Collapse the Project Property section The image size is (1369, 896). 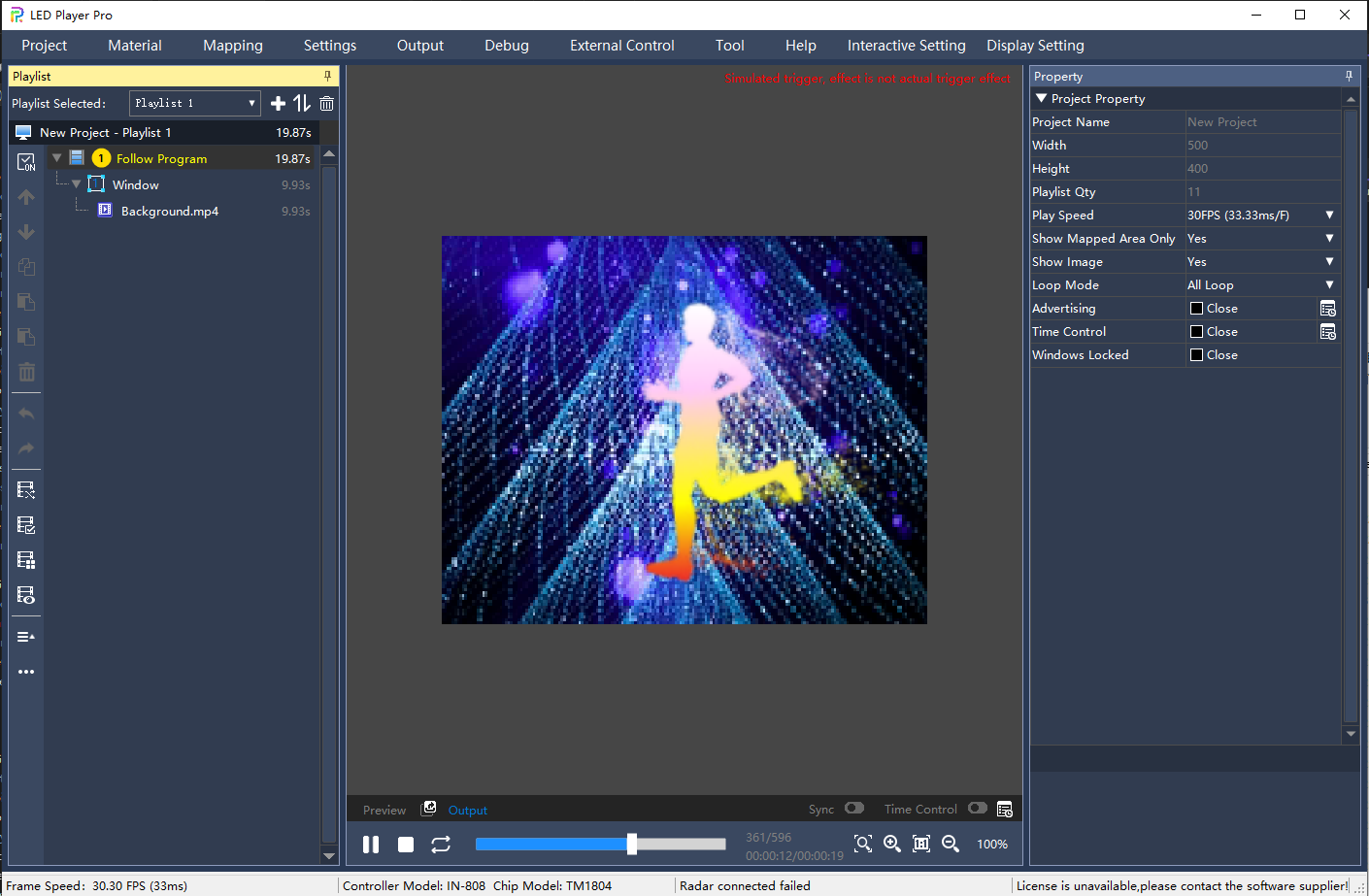pos(1042,99)
